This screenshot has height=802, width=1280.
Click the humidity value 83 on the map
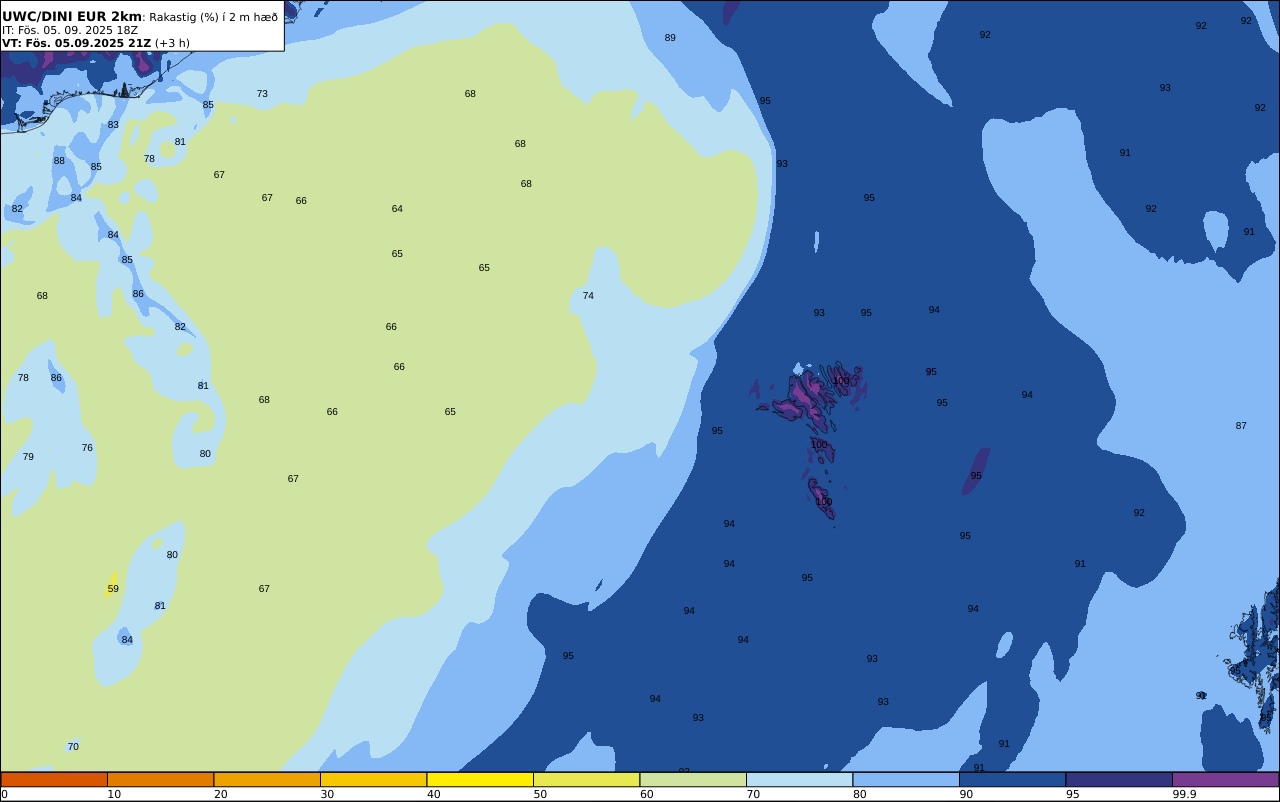click(x=113, y=125)
